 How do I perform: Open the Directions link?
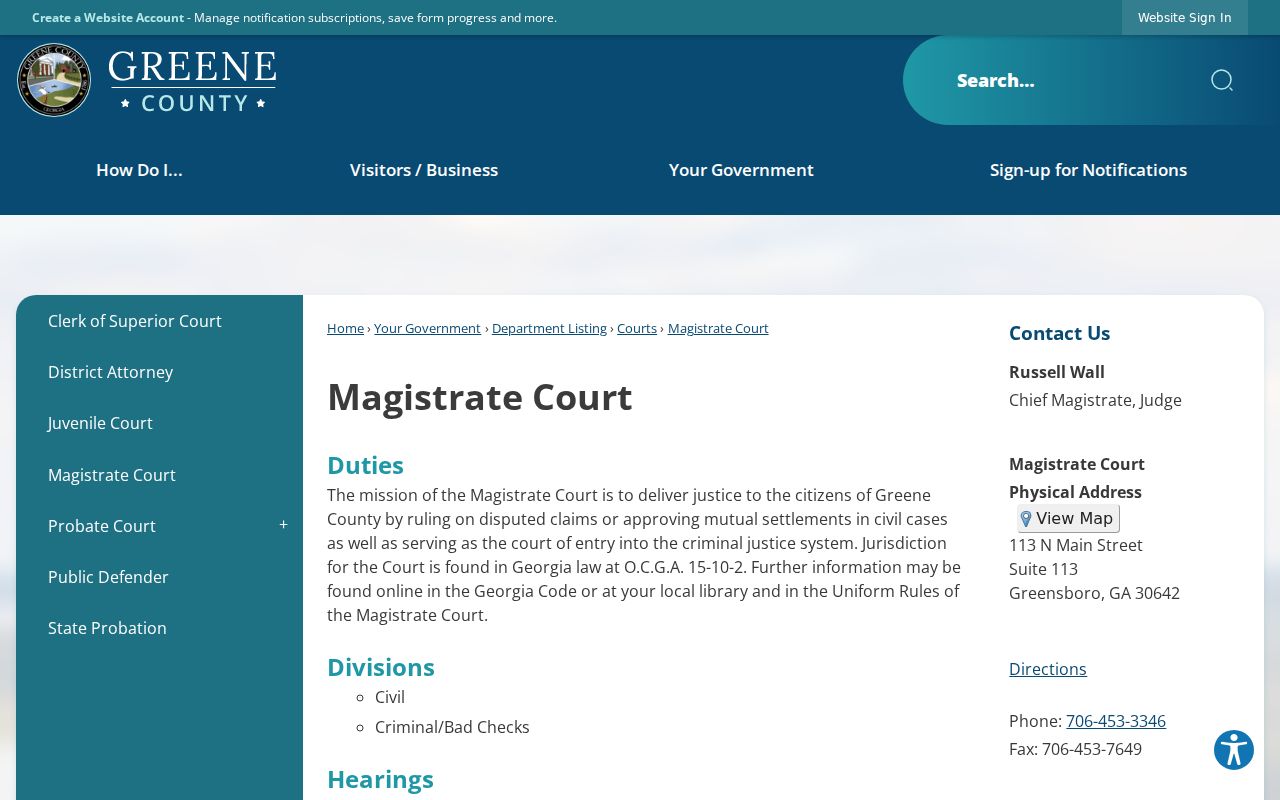pos(1047,669)
